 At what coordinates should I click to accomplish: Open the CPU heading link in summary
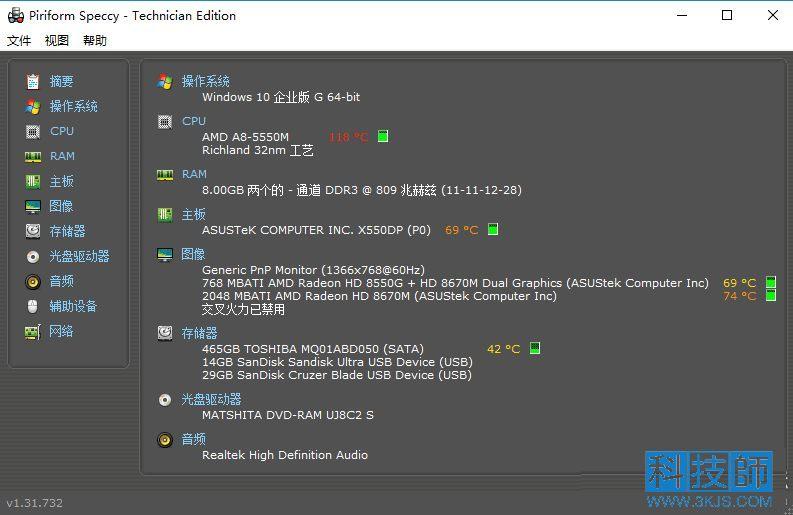point(194,121)
